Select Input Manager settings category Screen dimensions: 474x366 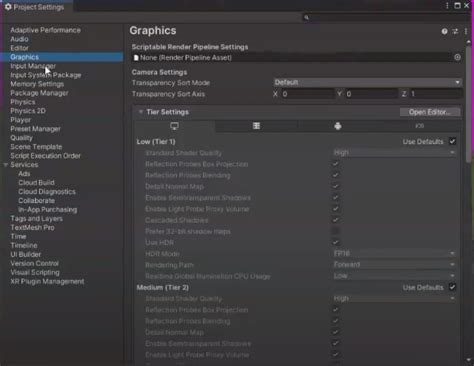click(x=33, y=66)
